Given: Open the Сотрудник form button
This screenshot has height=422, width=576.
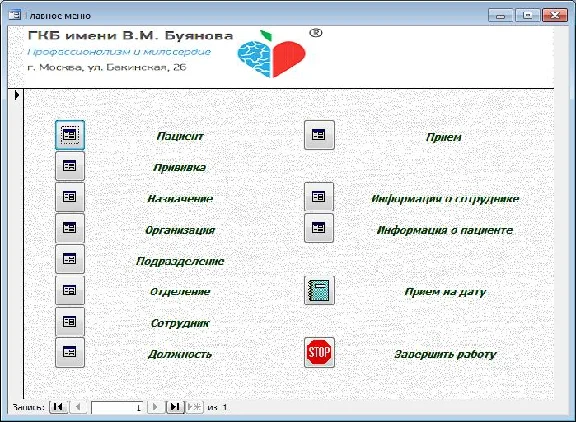Looking at the screenshot, I should tap(70, 322).
